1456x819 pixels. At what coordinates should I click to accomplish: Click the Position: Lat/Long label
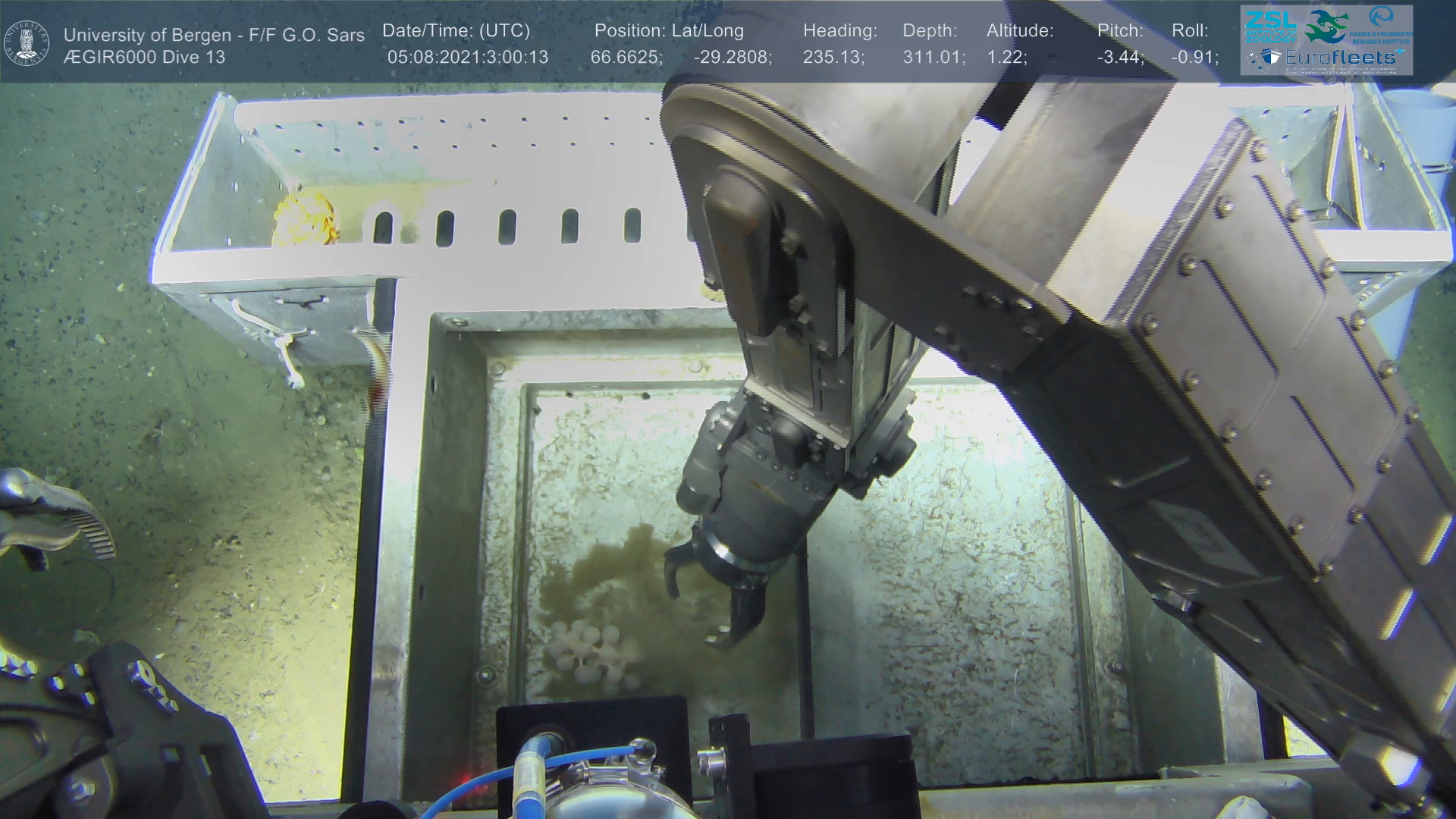tap(669, 31)
